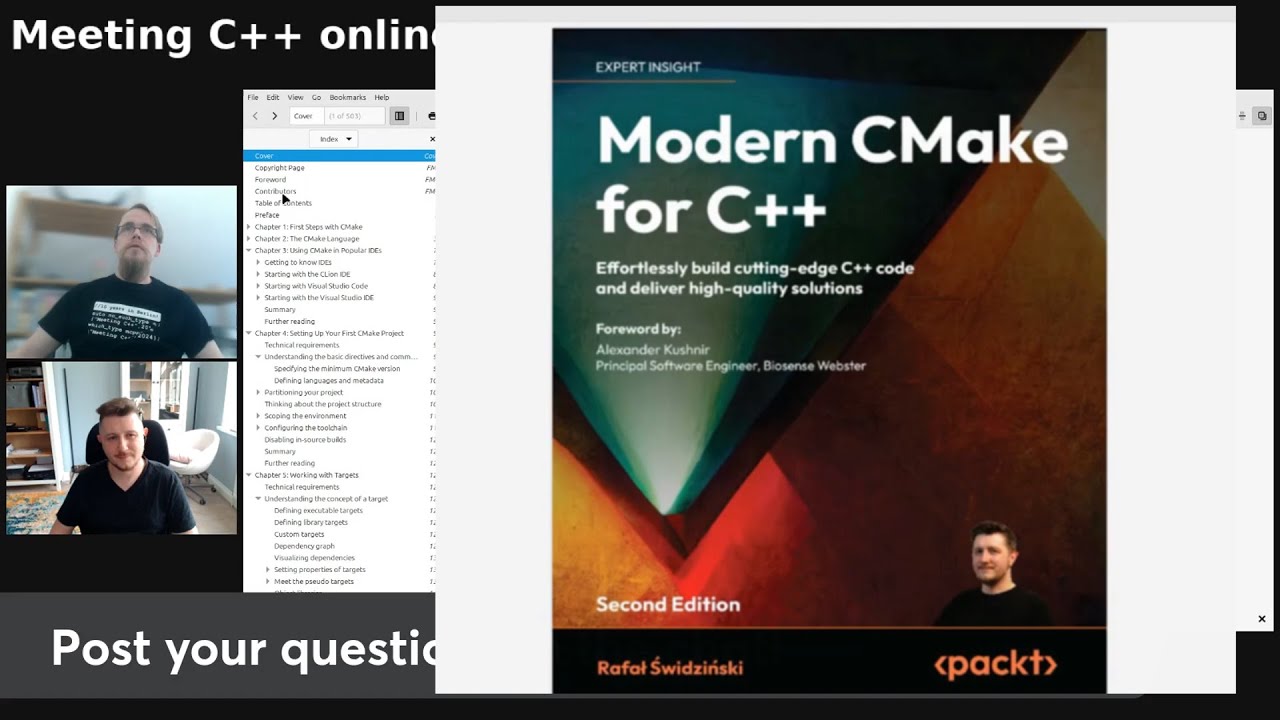This screenshot has height=720, width=1280.
Task: Go to next page with the forward arrow
Action: coord(274,116)
